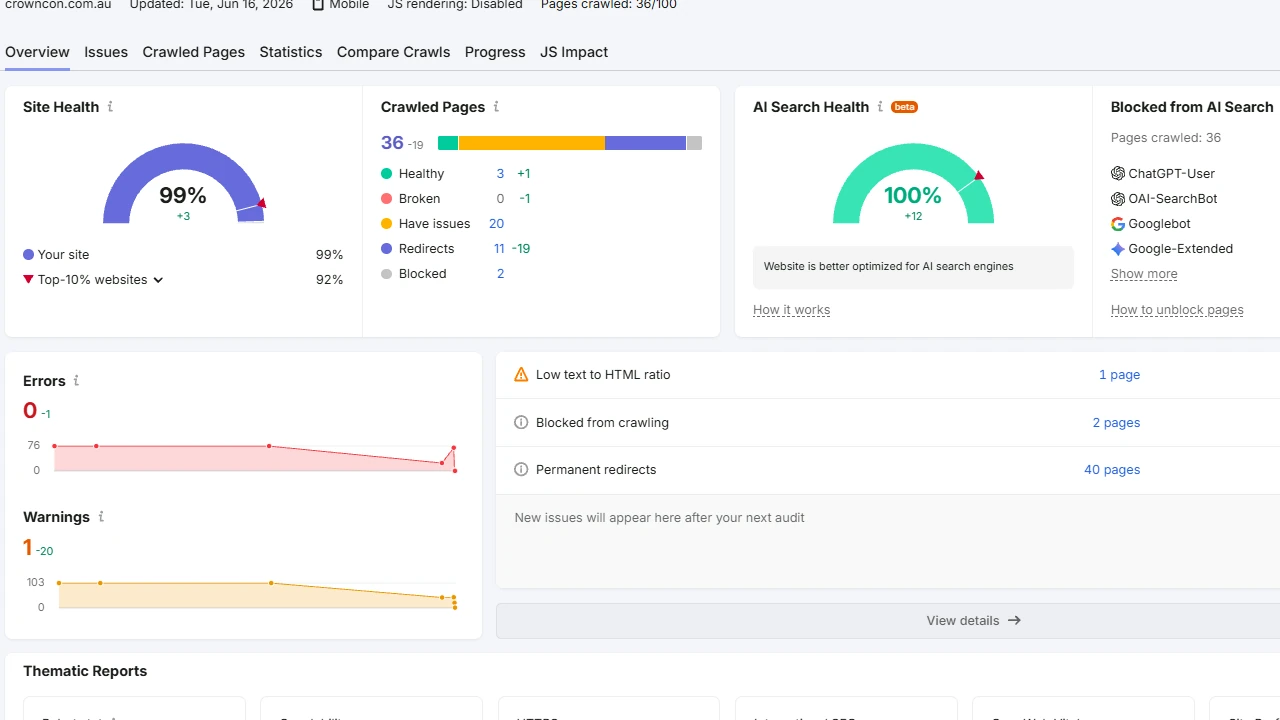Expand Show more blocked bots

pos(1144,273)
